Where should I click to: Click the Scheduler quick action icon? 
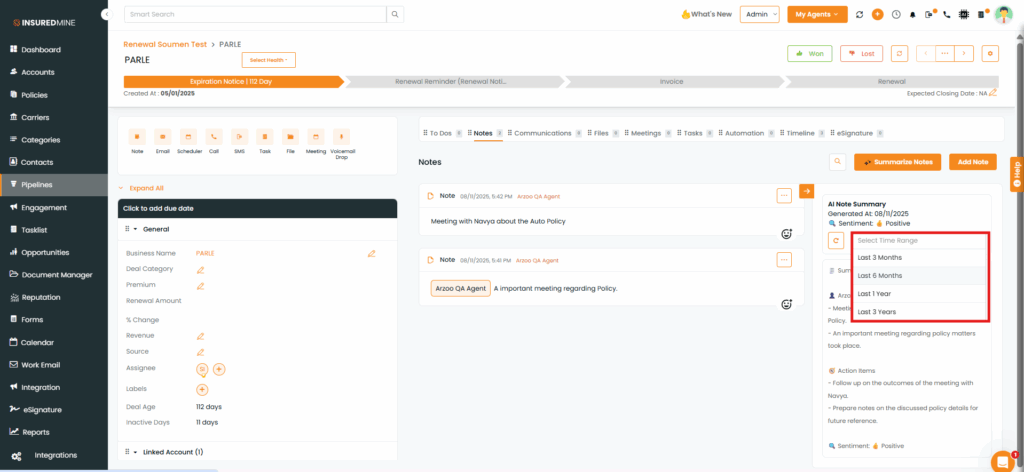pyautogui.click(x=188, y=136)
